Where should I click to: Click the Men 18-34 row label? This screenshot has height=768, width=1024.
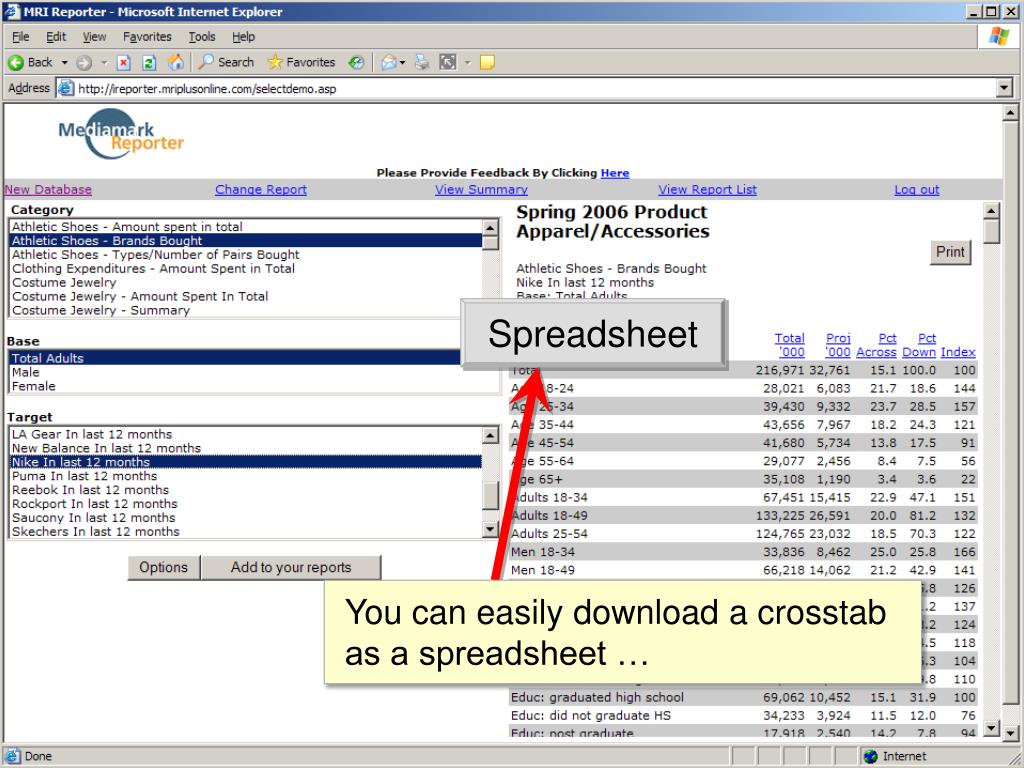coord(543,552)
